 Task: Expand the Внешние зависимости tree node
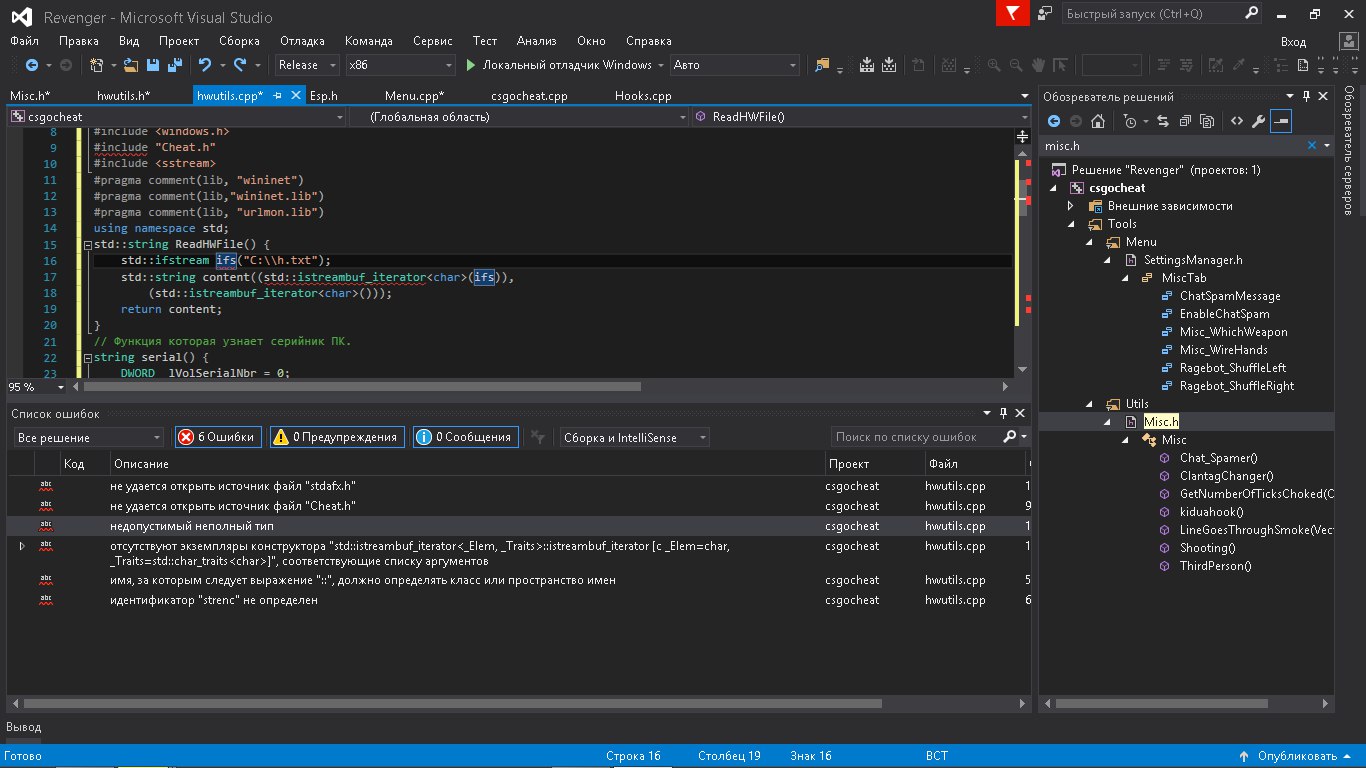(1071, 206)
